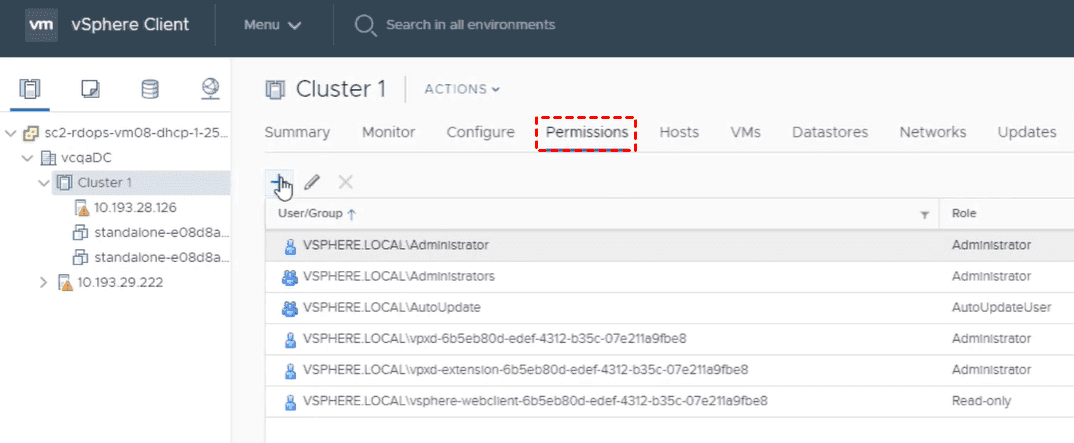
Task: Open the Menu dropdown
Action: (272, 25)
